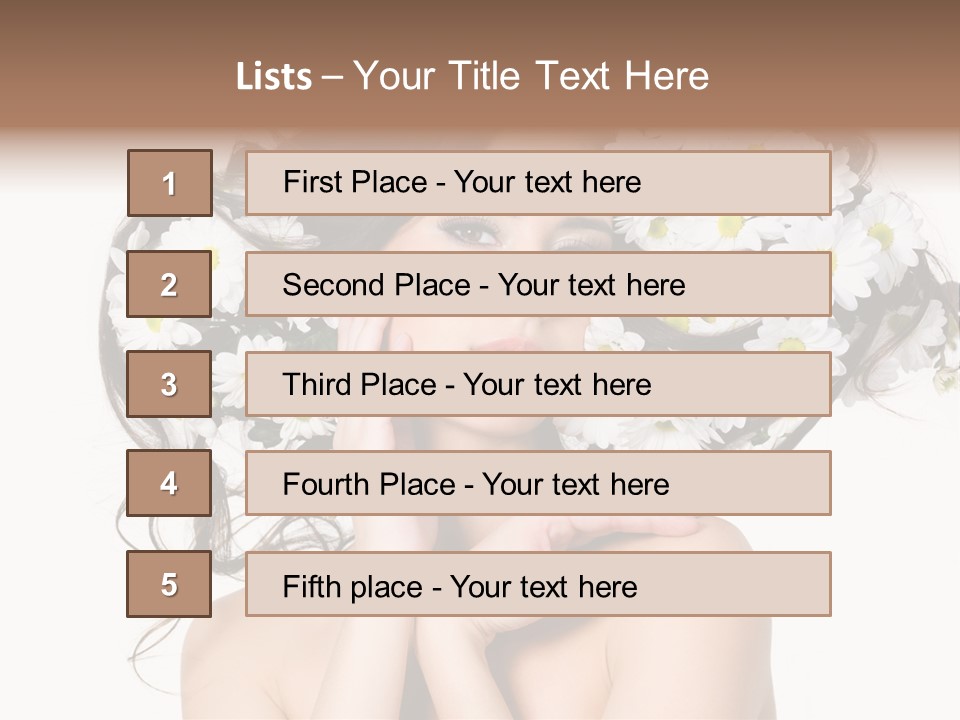Select the First Place text bar
The height and width of the screenshot is (720, 960).
tap(538, 183)
